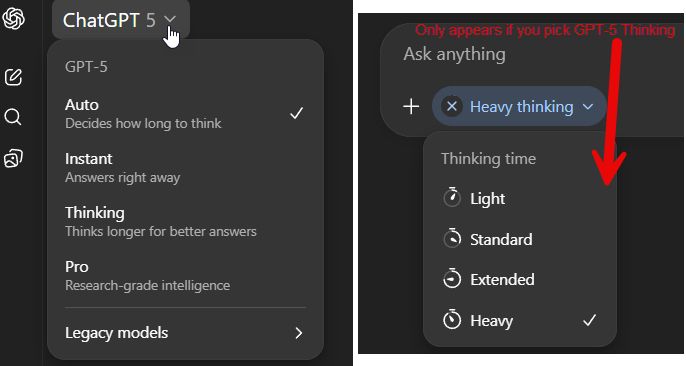Screen dimensions: 686x366
Task: Select Heavy thinking time option
Action: (520, 321)
